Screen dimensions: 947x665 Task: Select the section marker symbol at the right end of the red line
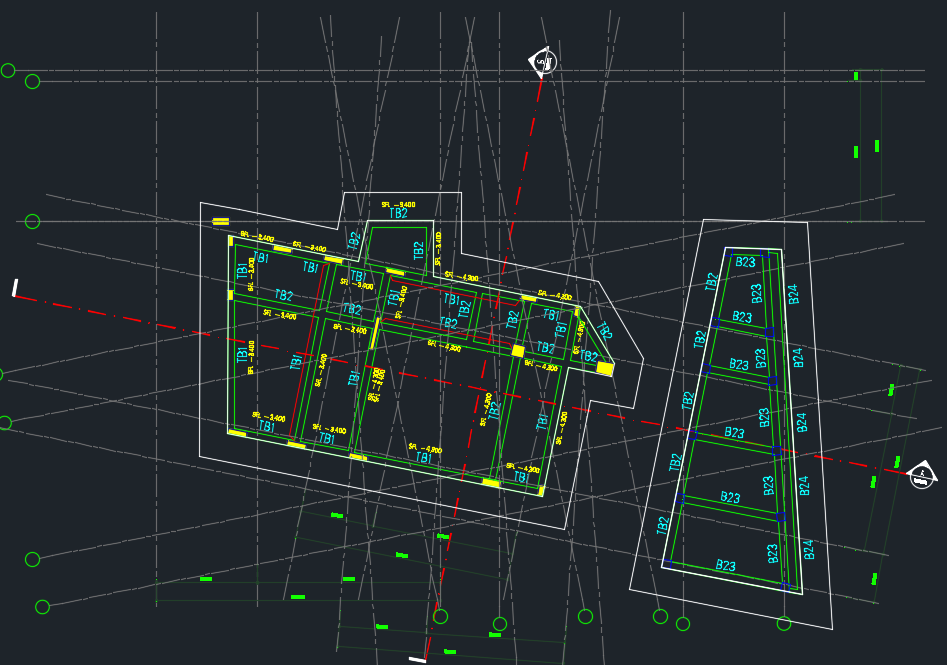pyautogui.click(x=922, y=475)
